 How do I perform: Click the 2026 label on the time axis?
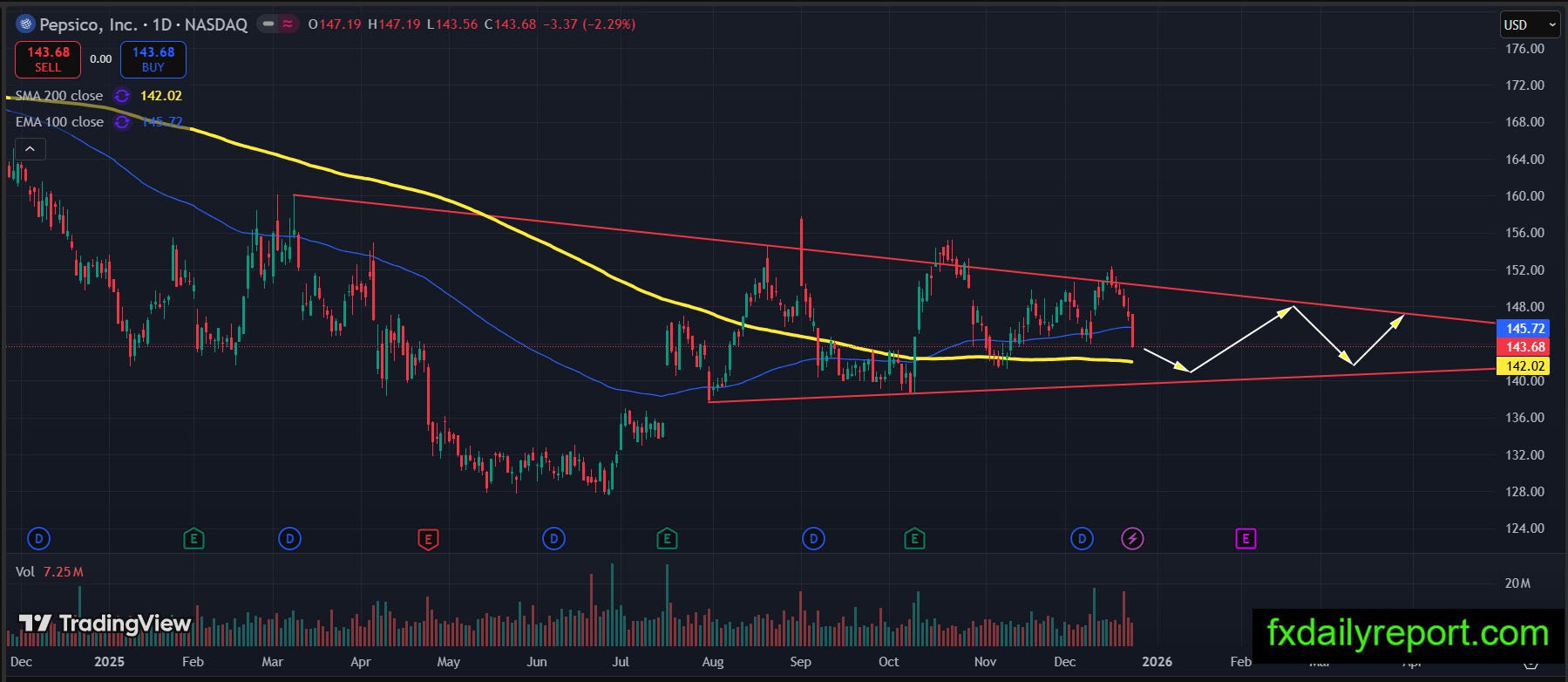pos(1157,662)
